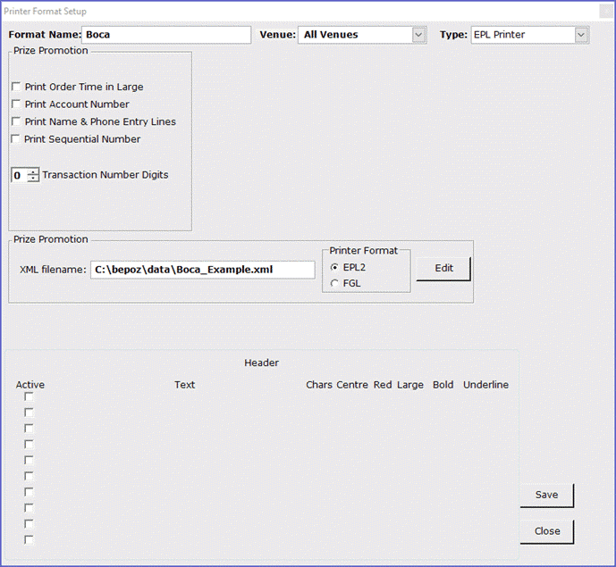Decrease Transaction Number Digits with down arrow
The height and width of the screenshot is (567, 616).
tap(34, 179)
